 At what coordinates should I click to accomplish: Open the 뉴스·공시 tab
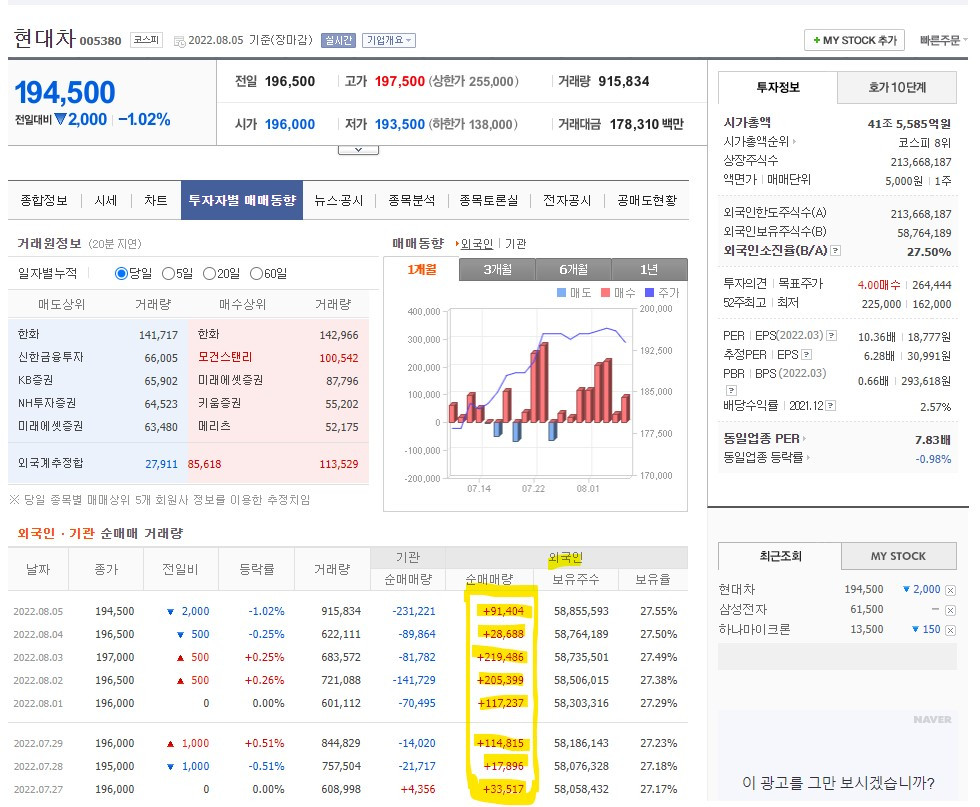[x=339, y=200]
